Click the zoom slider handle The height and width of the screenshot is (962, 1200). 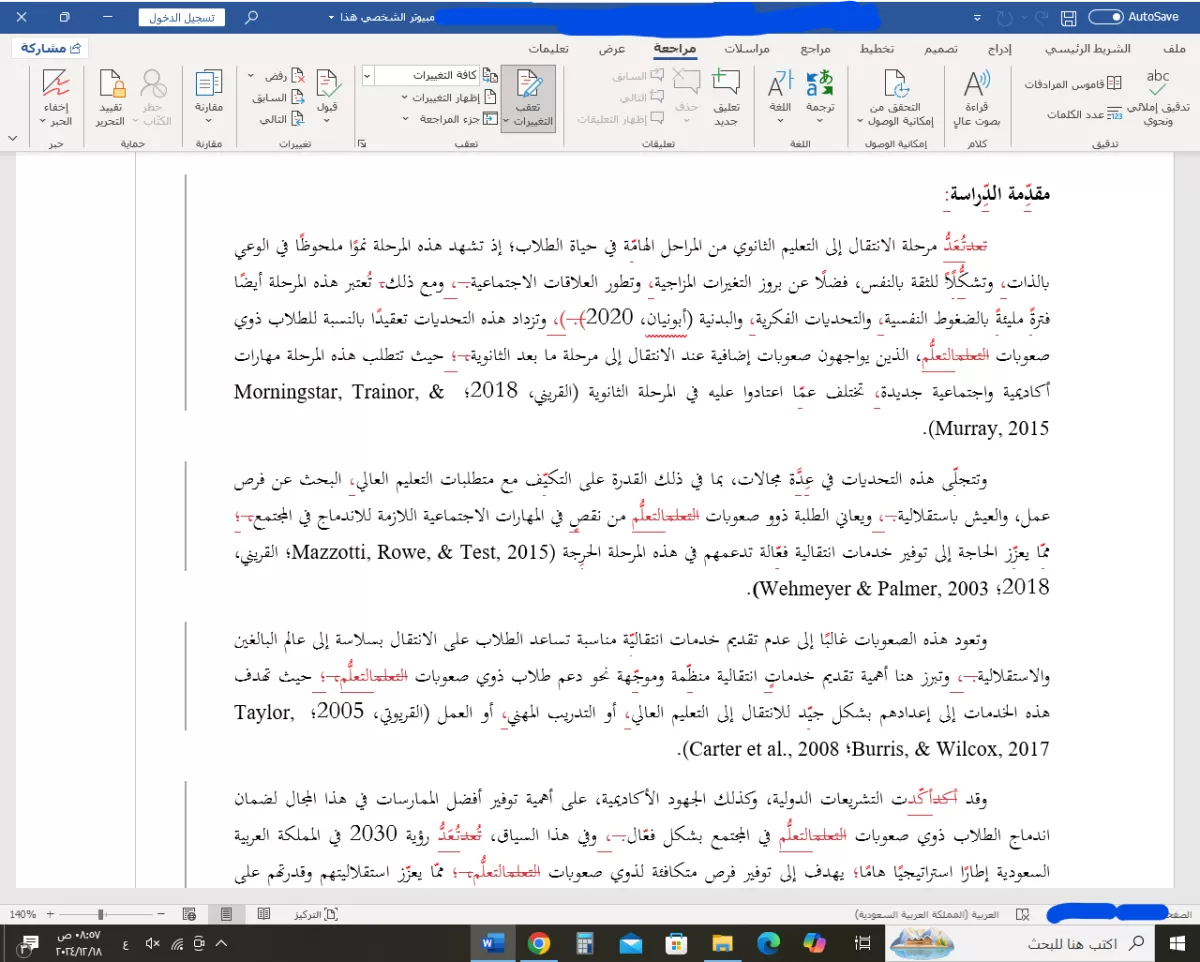[x=101, y=914]
